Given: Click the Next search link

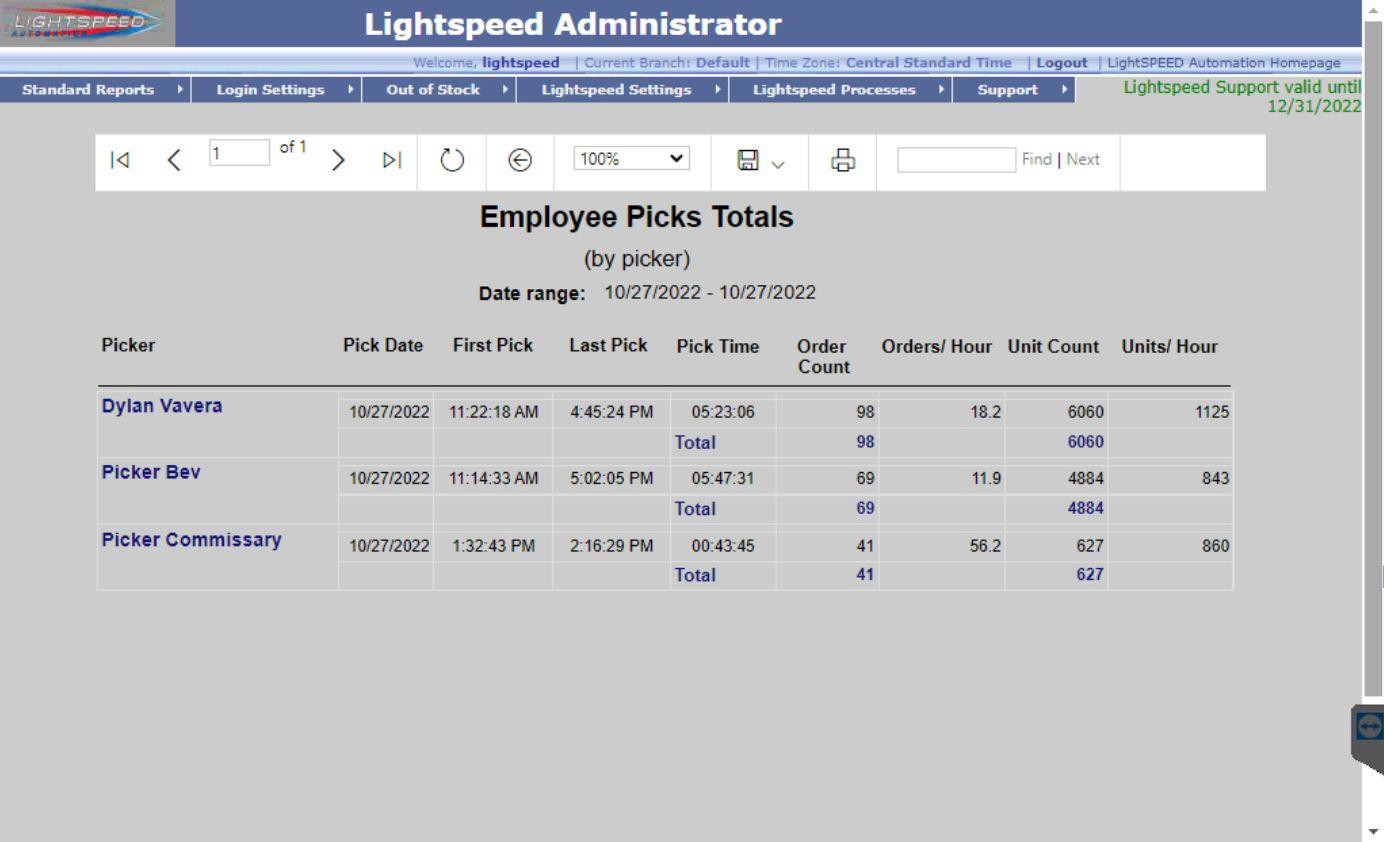Looking at the screenshot, I should coord(1083,160).
